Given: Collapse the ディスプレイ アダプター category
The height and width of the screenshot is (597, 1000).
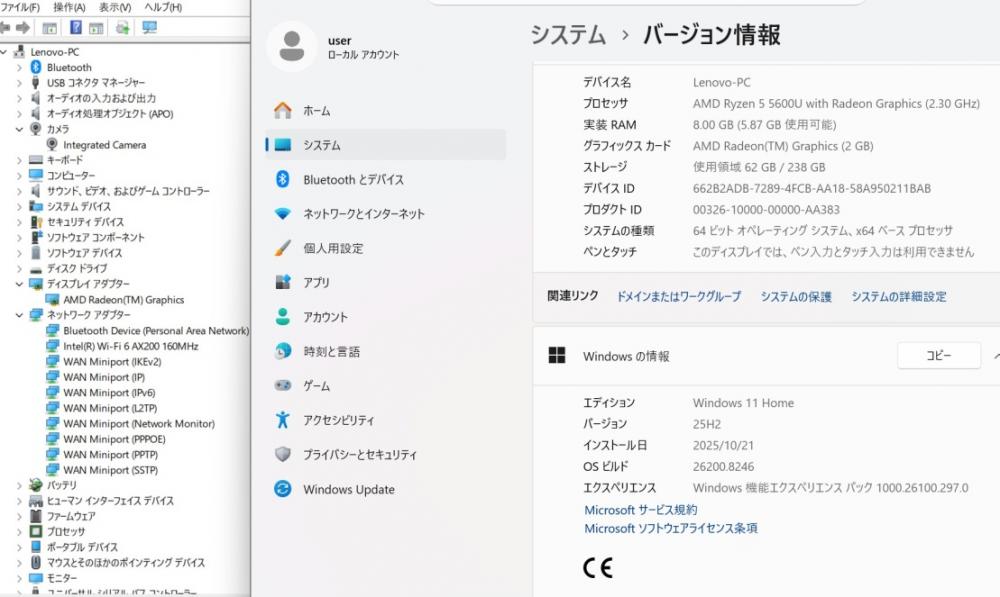Looking at the screenshot, I should [19, 284].
